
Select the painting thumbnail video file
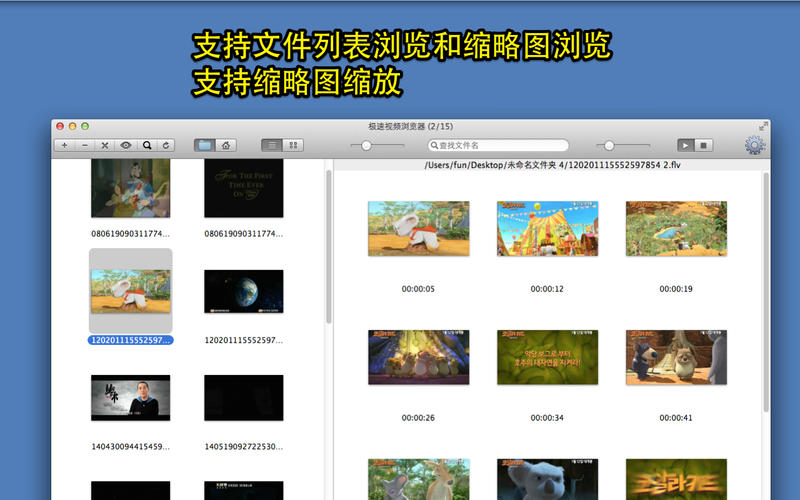point(131,188)
